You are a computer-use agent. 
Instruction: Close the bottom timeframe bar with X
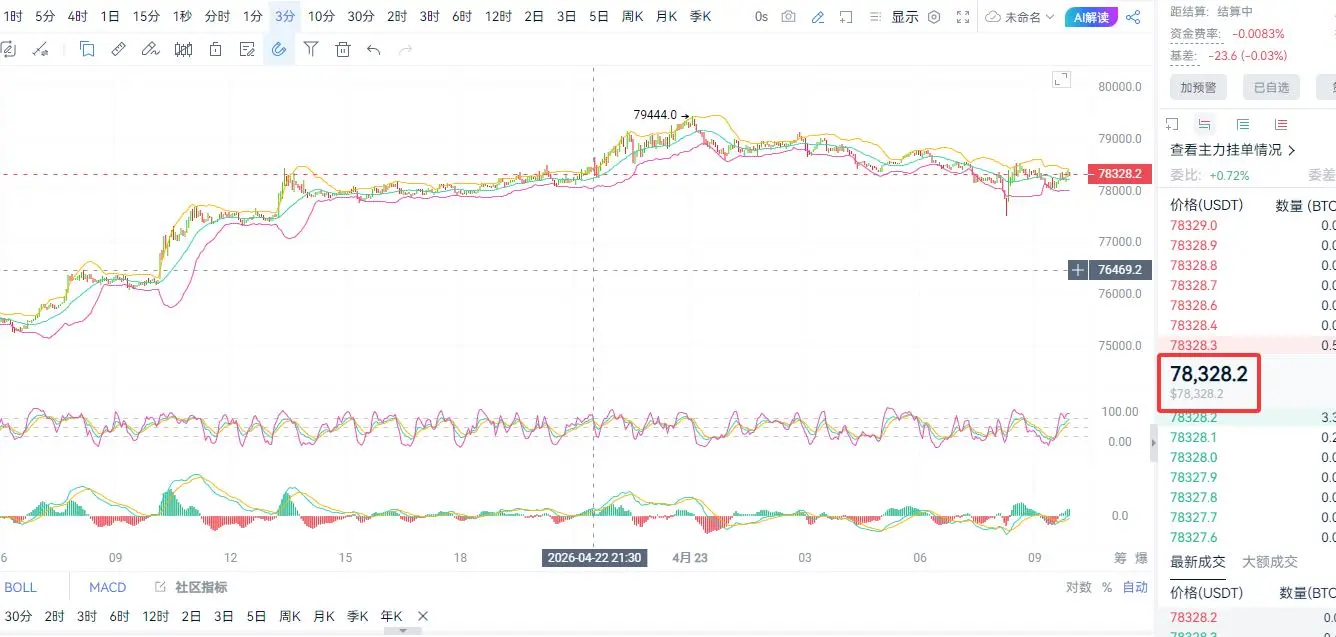point(423,616)
